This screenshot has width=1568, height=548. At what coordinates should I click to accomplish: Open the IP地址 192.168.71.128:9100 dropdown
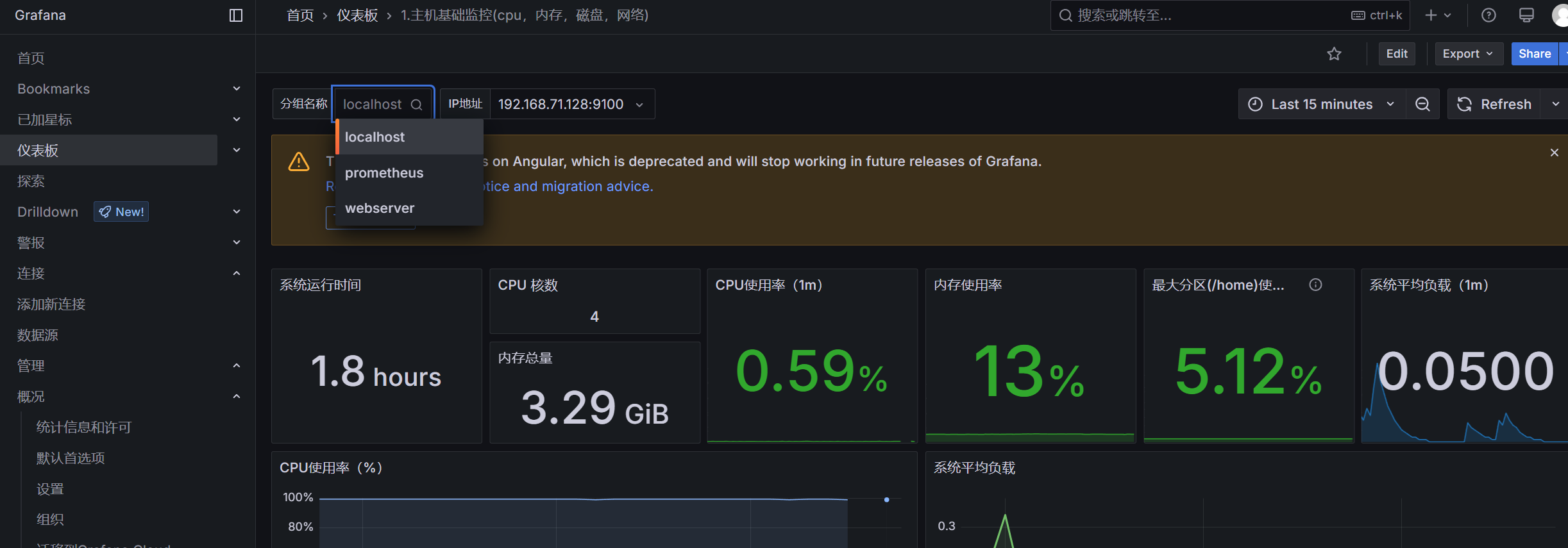point(572,104)
